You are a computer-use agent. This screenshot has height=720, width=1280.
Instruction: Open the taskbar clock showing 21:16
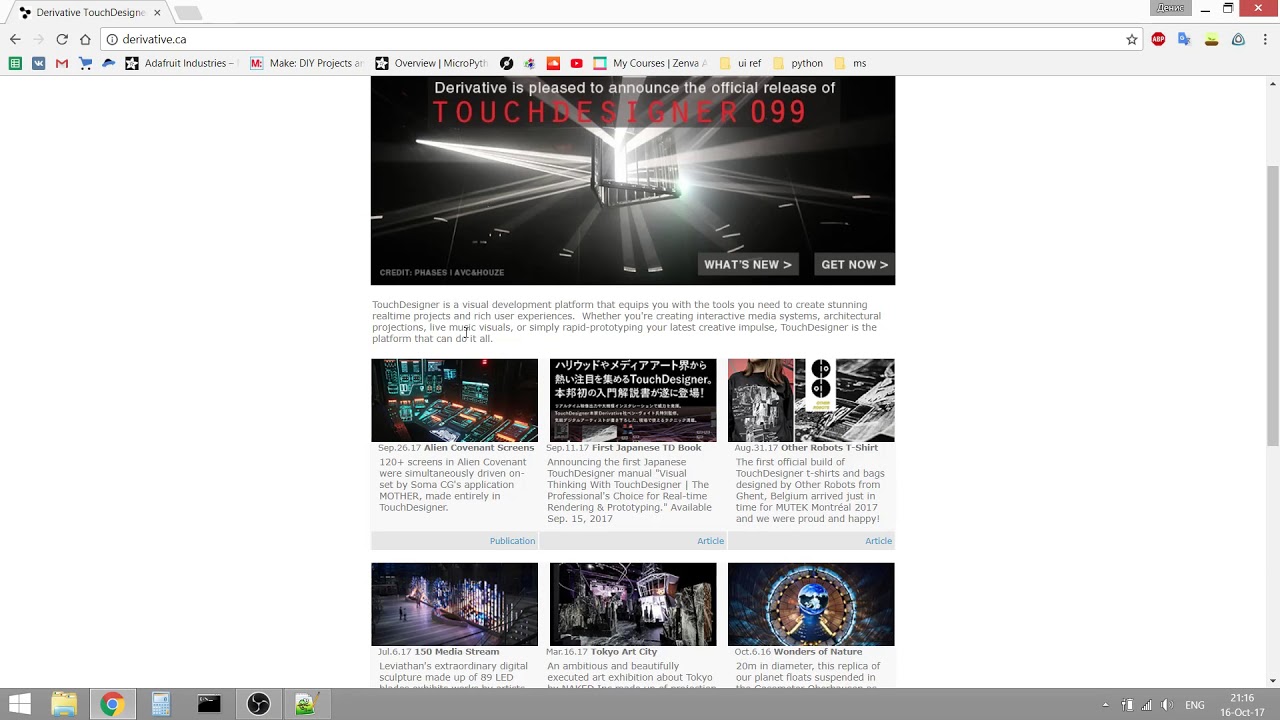(x=1242, y=705)
